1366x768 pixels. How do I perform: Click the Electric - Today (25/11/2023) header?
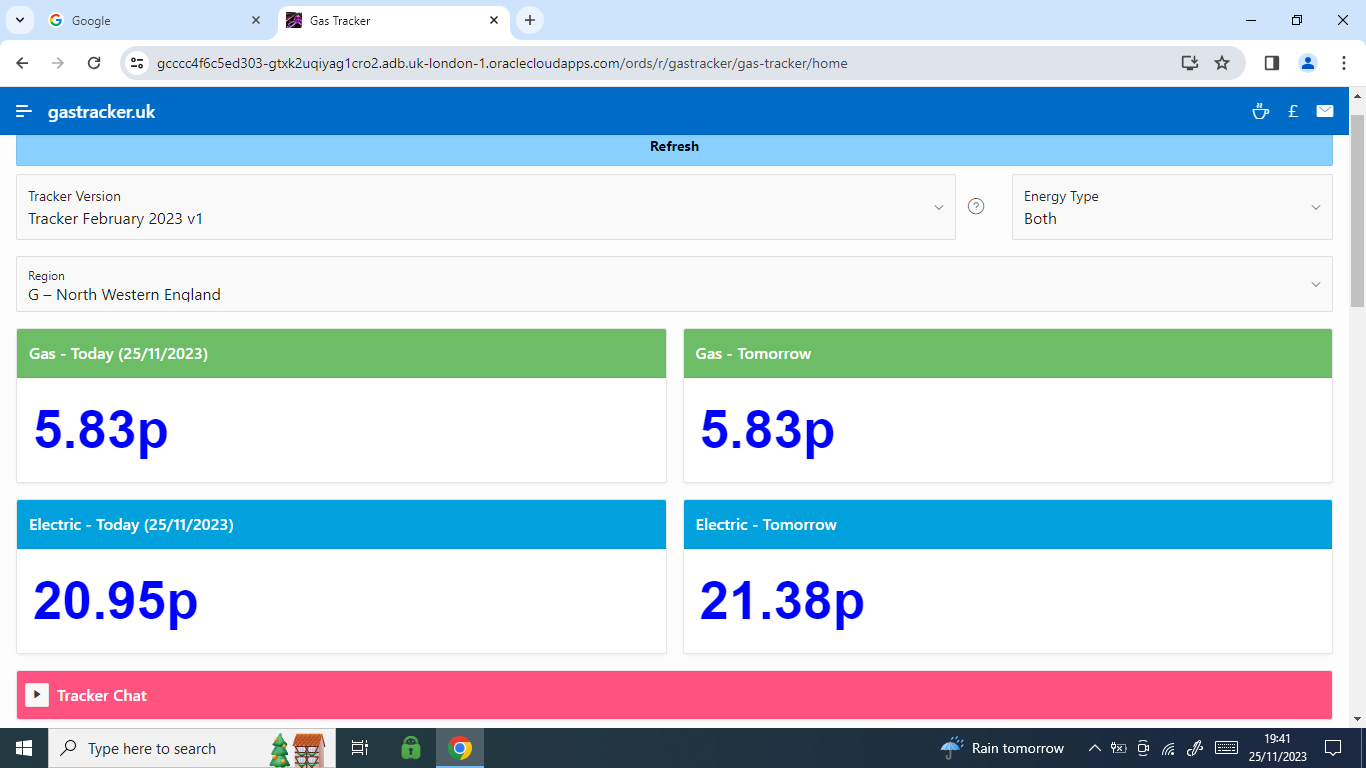[341, 525]
